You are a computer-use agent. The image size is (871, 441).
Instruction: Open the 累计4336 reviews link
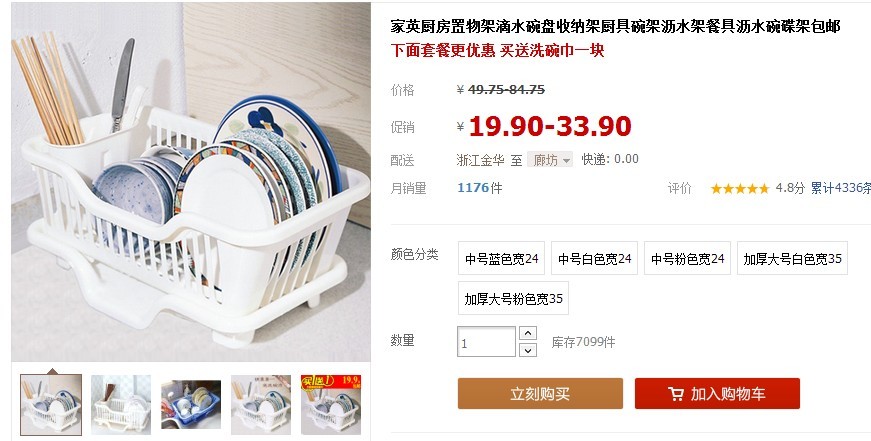tap(840, 188)
